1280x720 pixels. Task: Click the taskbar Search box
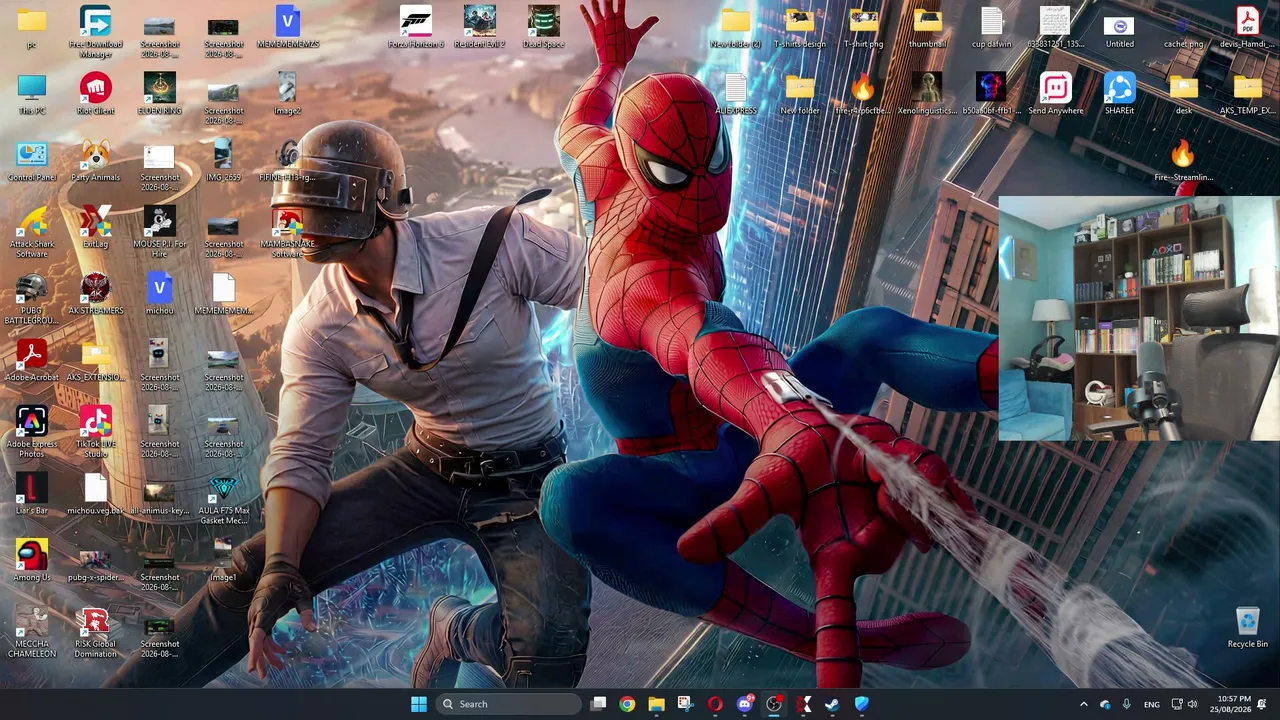pos(510,704)
